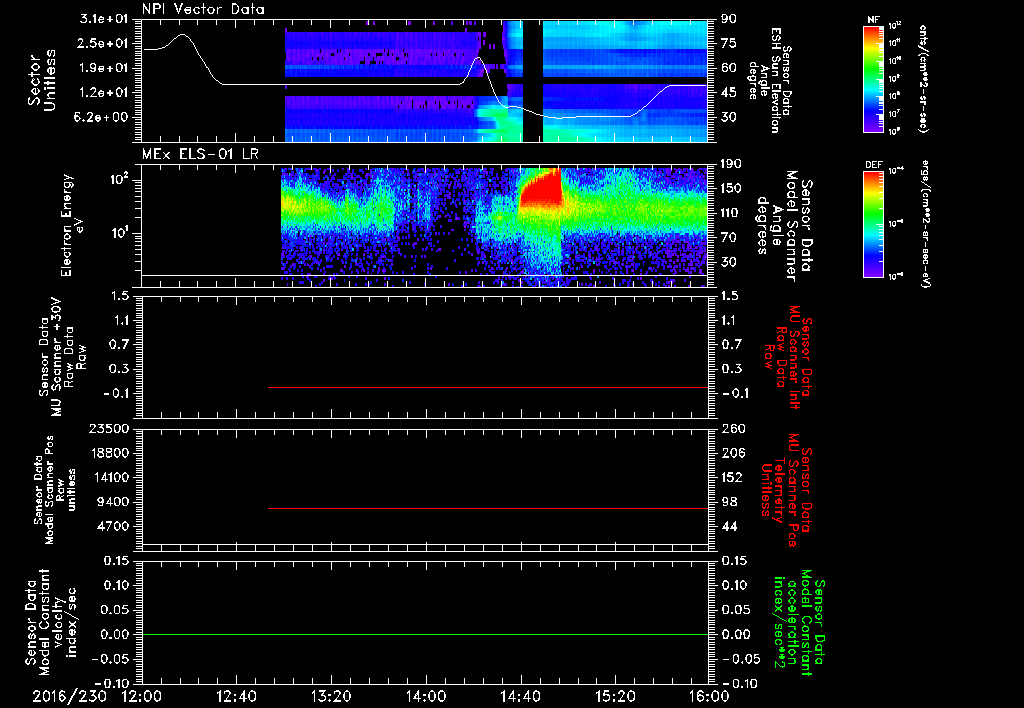
Task: Click the '18800' scanner position tick label
Action: pyautogui.click(x=110, y=453)
